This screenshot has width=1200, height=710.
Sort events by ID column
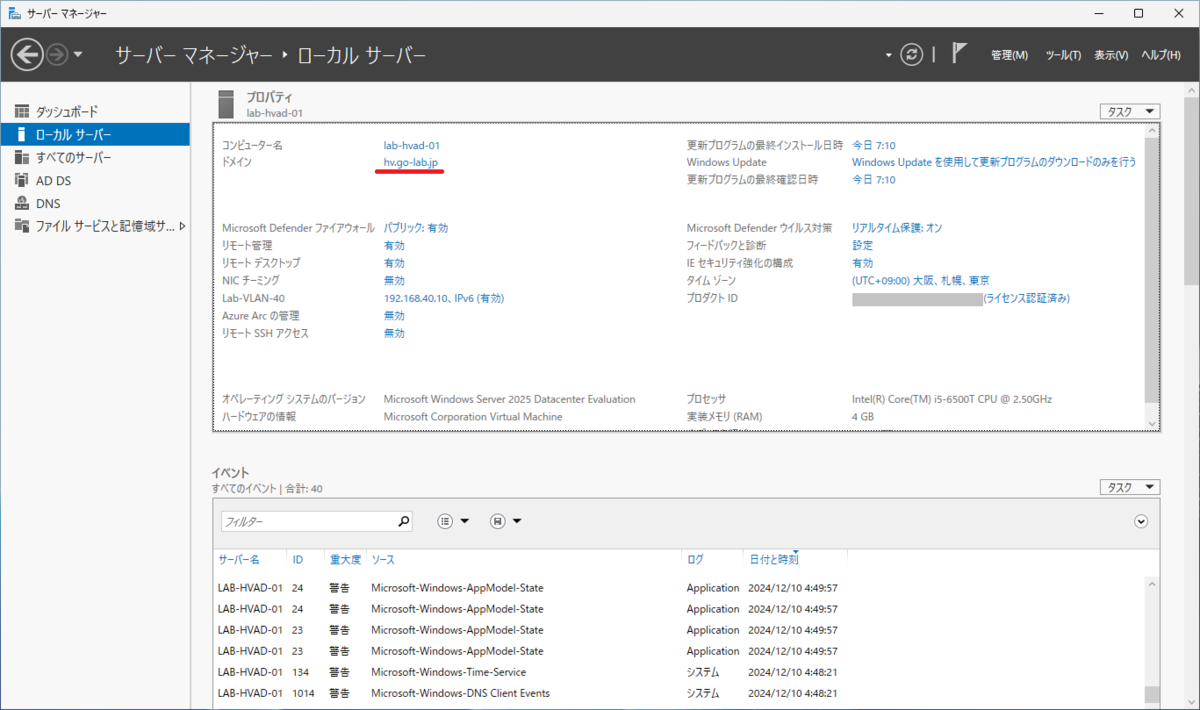(297, 559)
